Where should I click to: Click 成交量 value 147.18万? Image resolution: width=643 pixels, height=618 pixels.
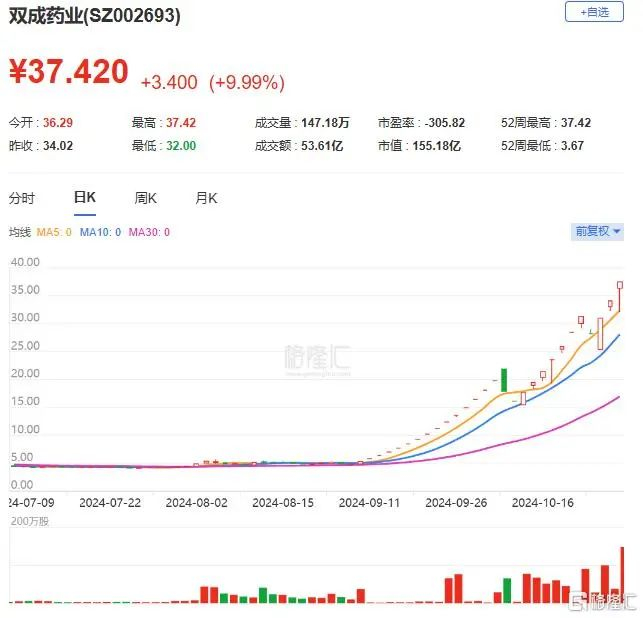pos(325,123)
